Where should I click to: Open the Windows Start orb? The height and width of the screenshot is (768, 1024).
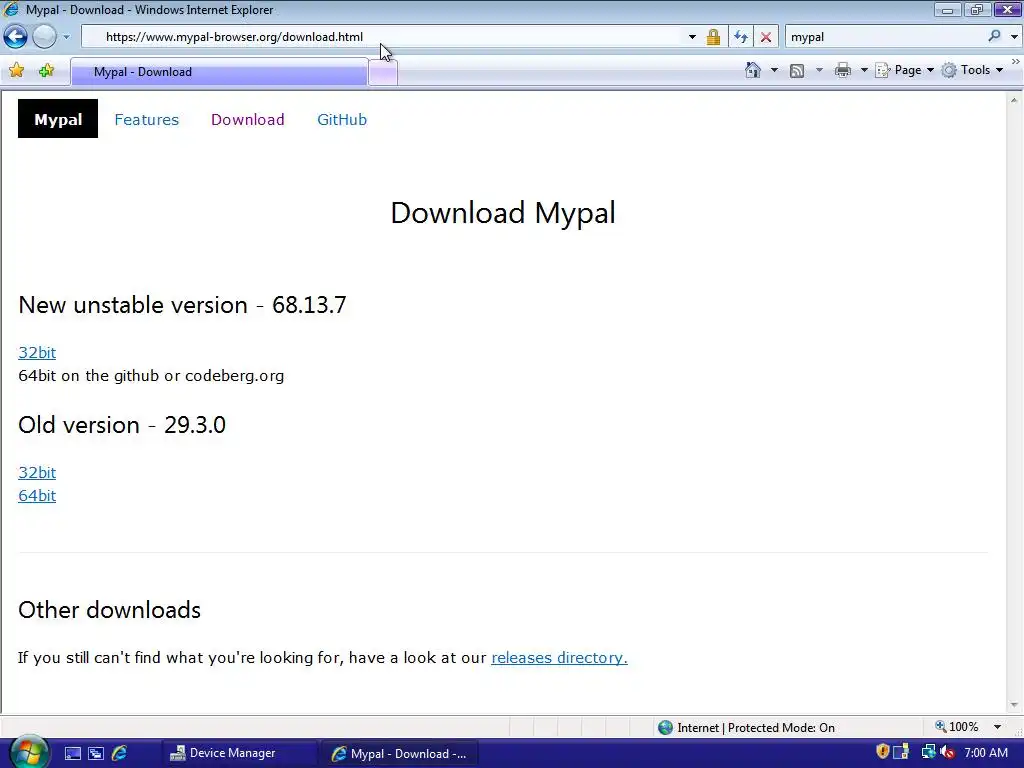(x=28, y=752)
